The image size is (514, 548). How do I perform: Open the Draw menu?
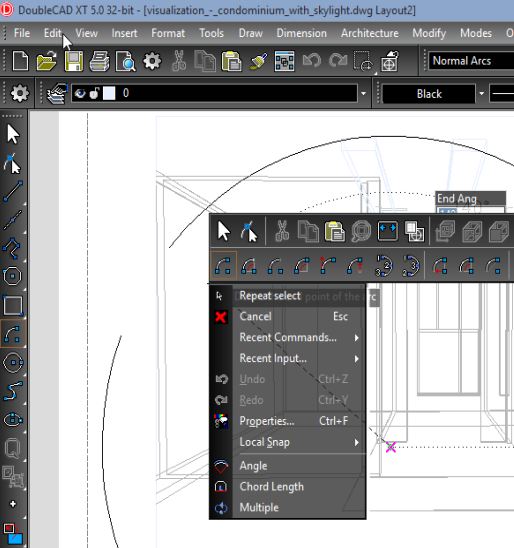[251, 33]
